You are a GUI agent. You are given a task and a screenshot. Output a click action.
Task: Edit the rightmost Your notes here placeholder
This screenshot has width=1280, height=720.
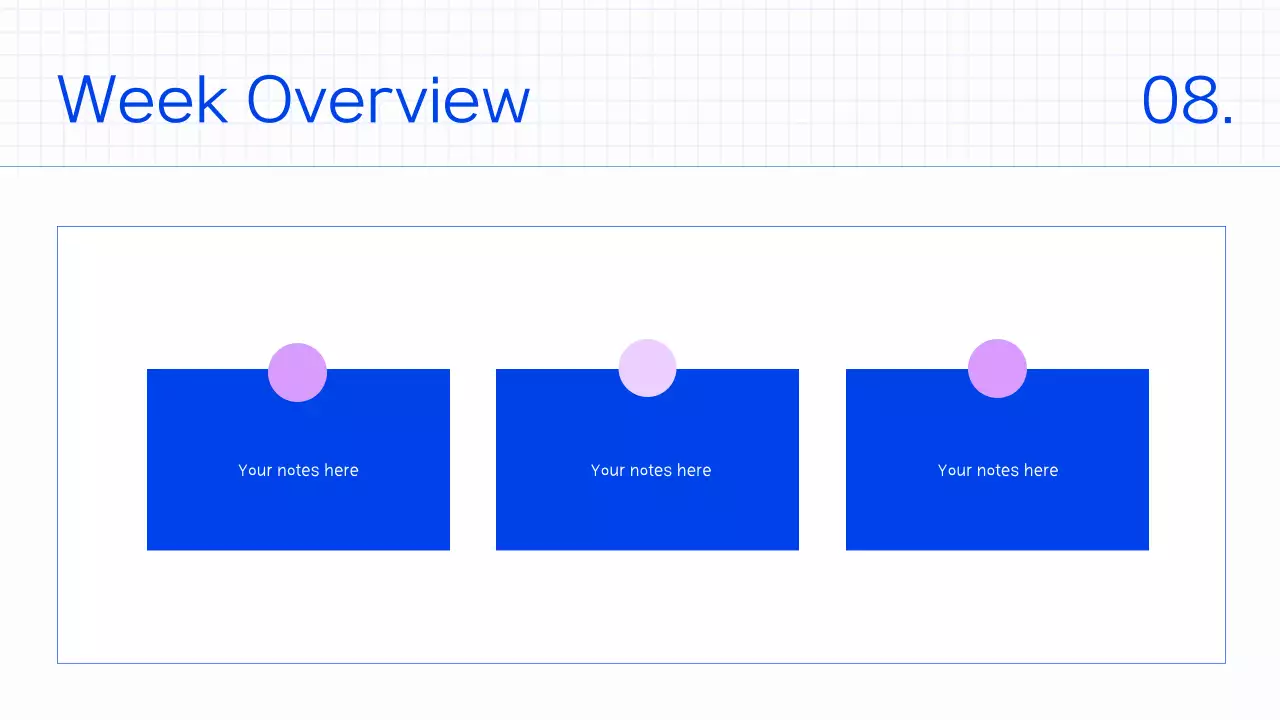tap(997, 470)
